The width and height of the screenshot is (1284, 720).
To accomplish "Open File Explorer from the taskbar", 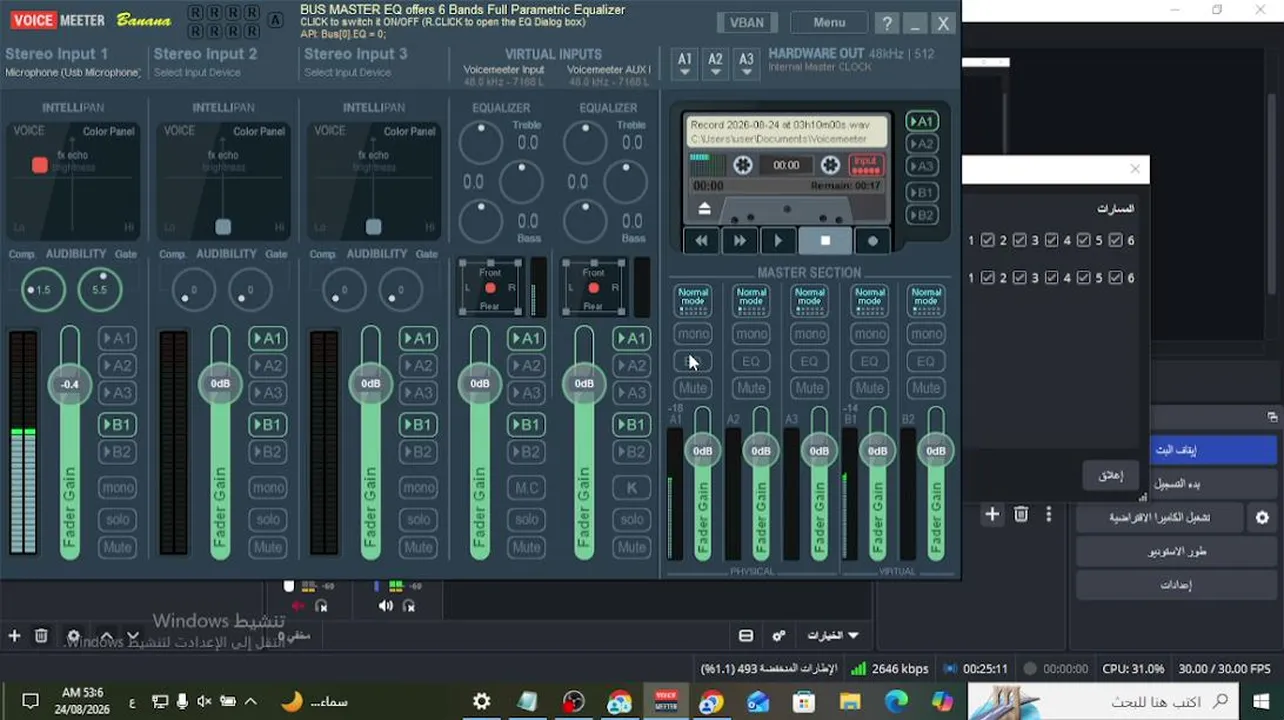I will [850, 702].
